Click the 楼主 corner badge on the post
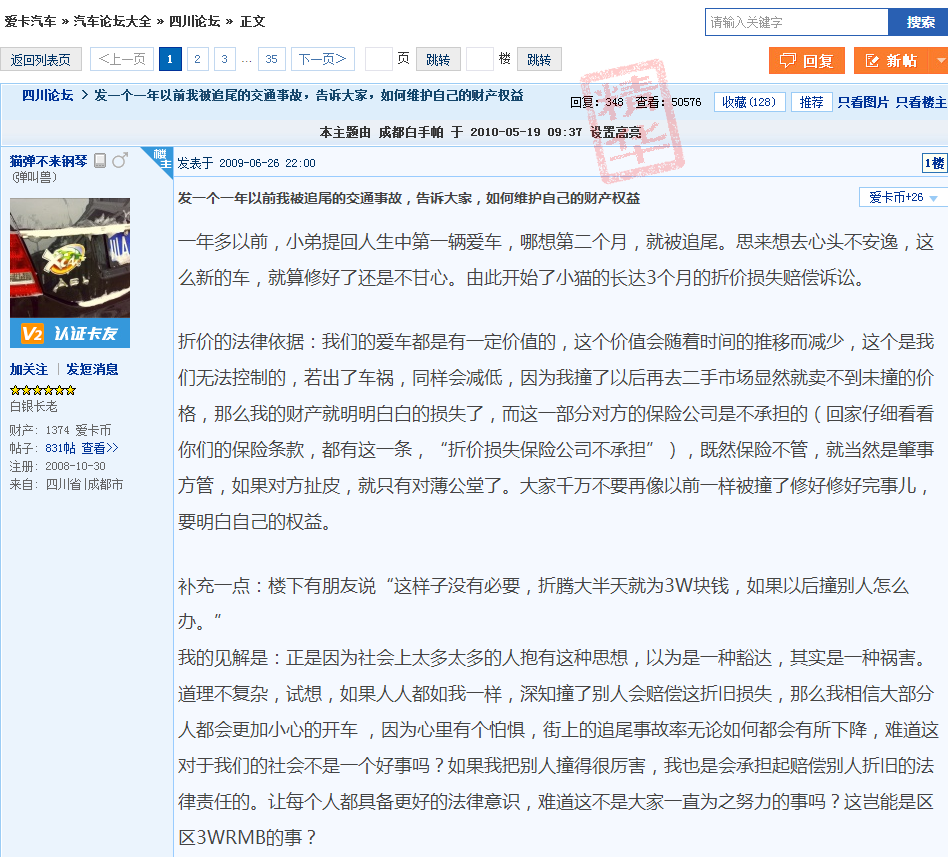 (x=162, y=158)
